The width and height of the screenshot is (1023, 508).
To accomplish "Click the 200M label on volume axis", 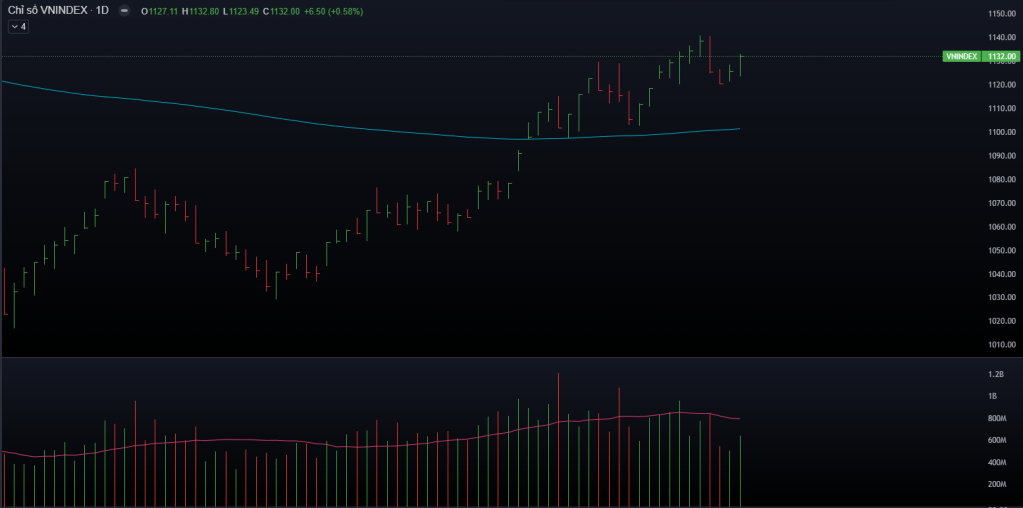I will coord(998,484).
